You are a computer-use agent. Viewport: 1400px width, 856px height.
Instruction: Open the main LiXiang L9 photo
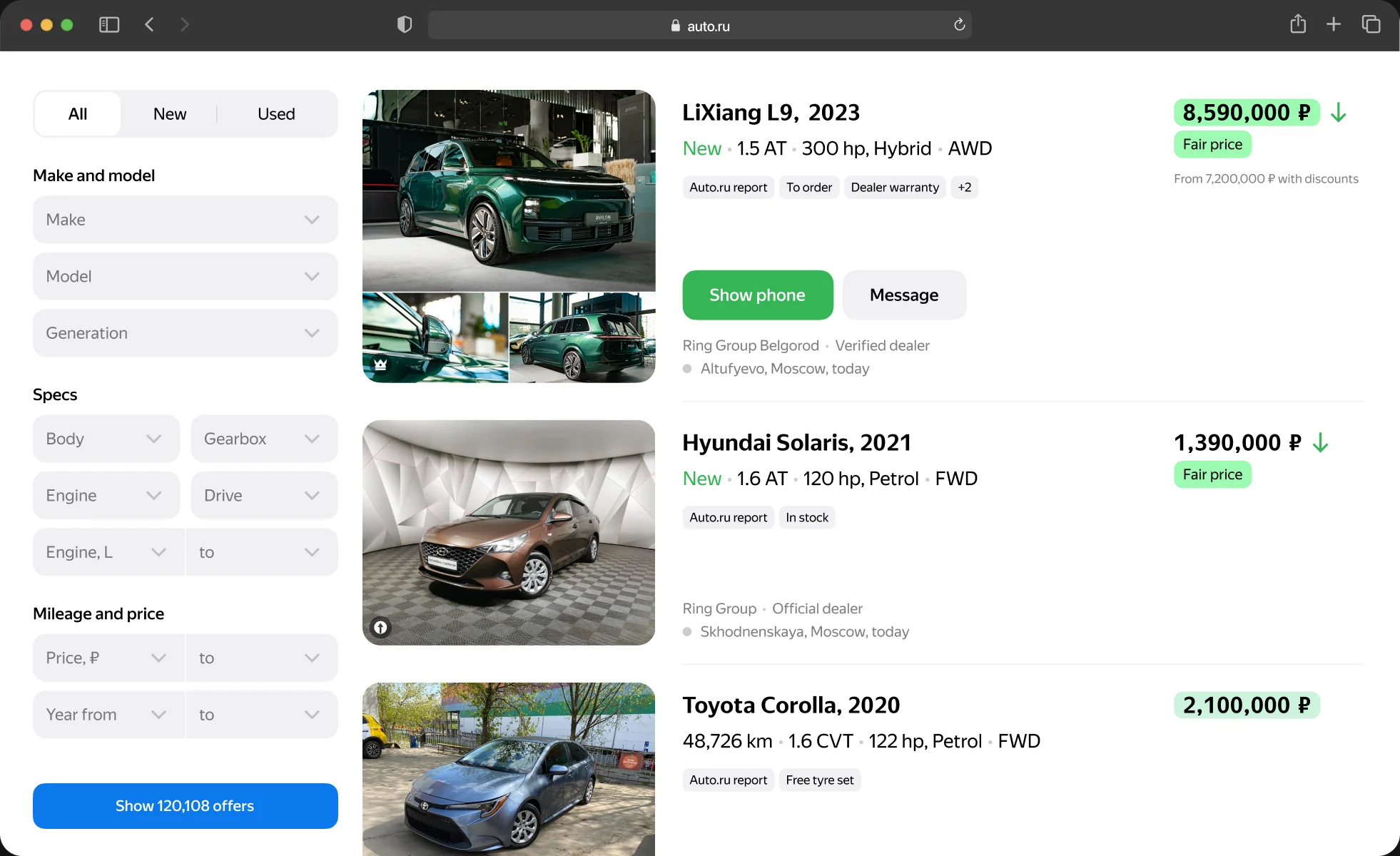[x=509, y=190]
